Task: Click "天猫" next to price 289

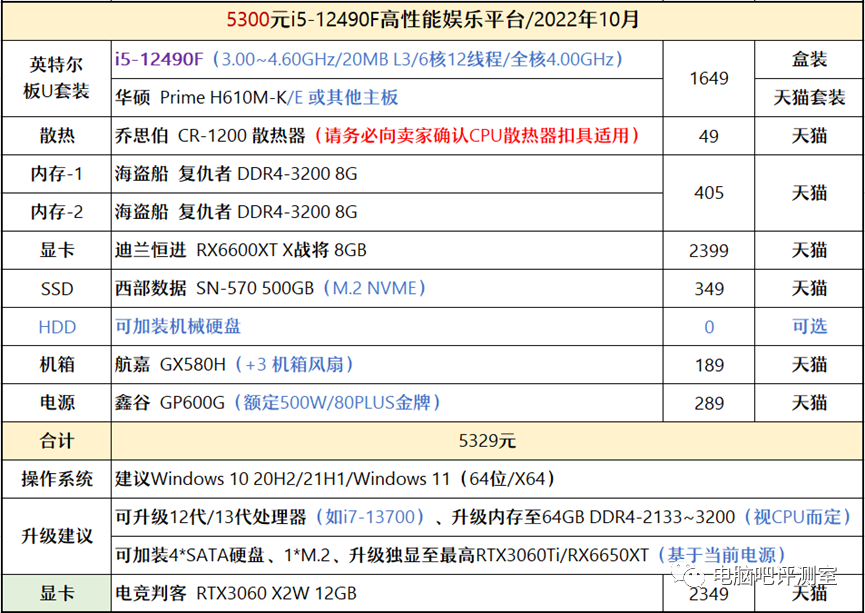Action: [809, 403]
